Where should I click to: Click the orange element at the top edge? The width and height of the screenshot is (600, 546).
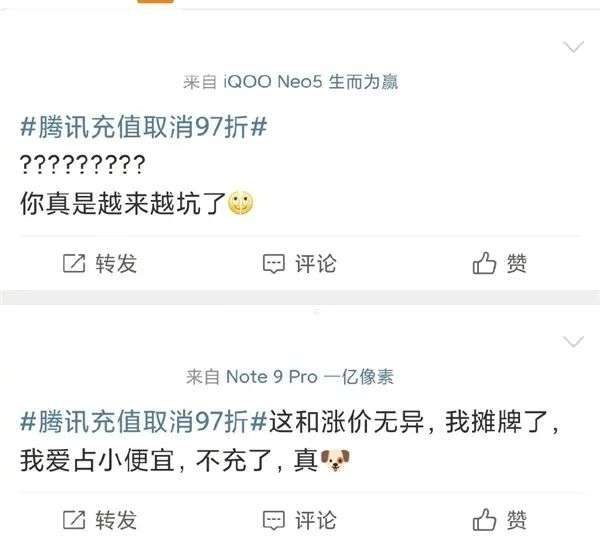(155, 1)
